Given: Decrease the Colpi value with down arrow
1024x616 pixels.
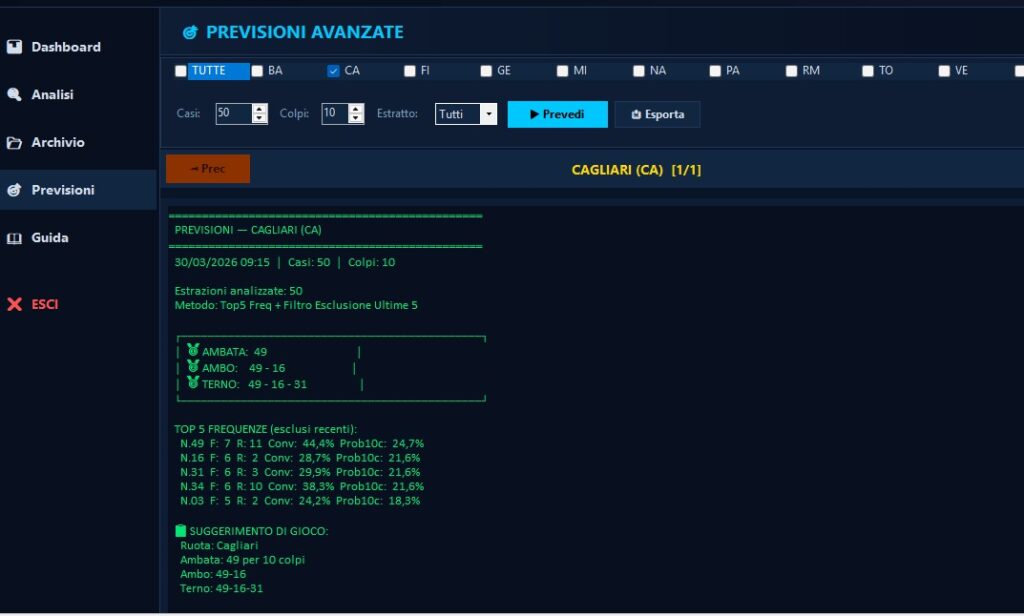Looking at the screenshot, I should (x=356, y=119).
